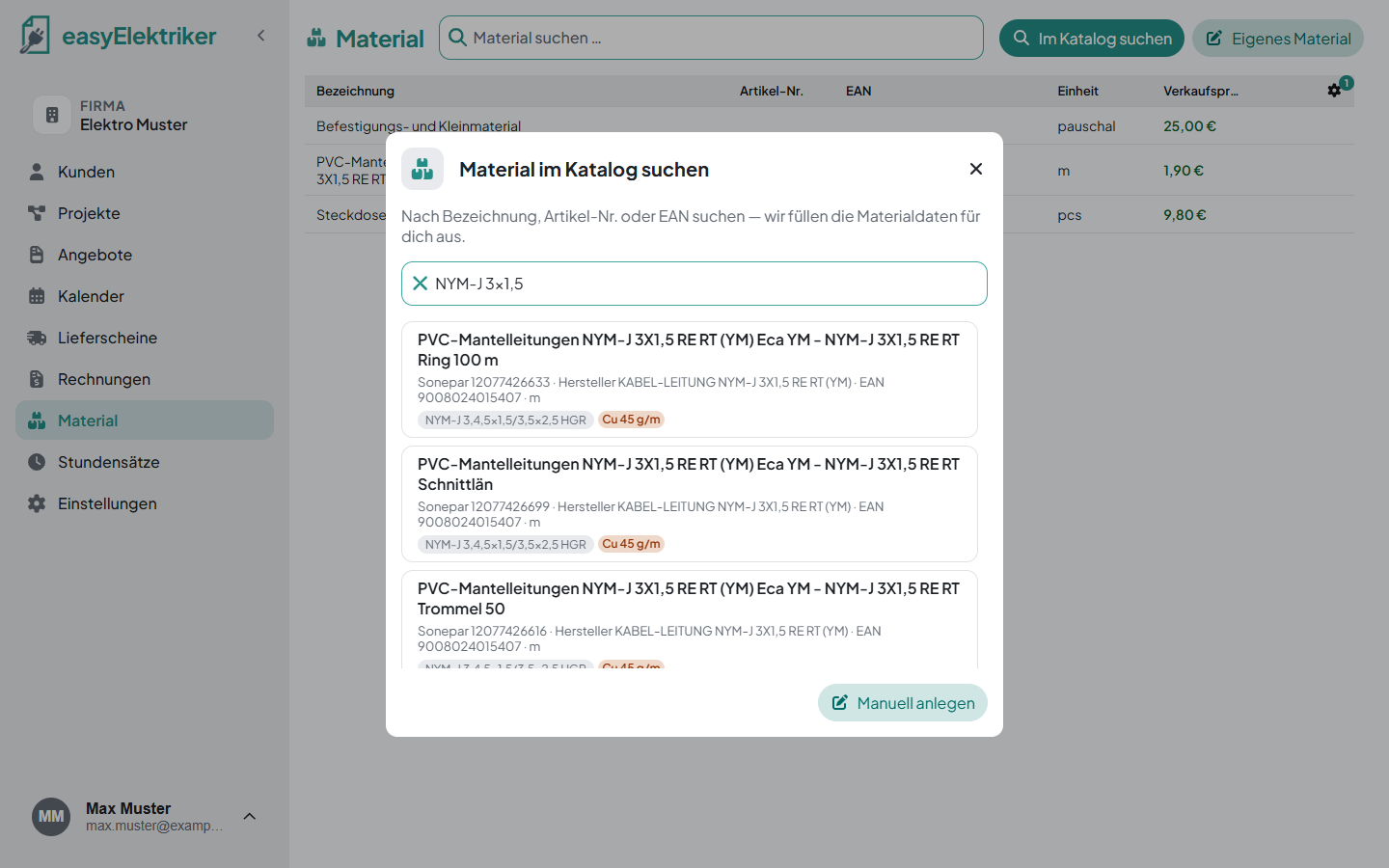Select the Trommel 50 catalog result
1389x868 pixels.
(x=690, y=619)
